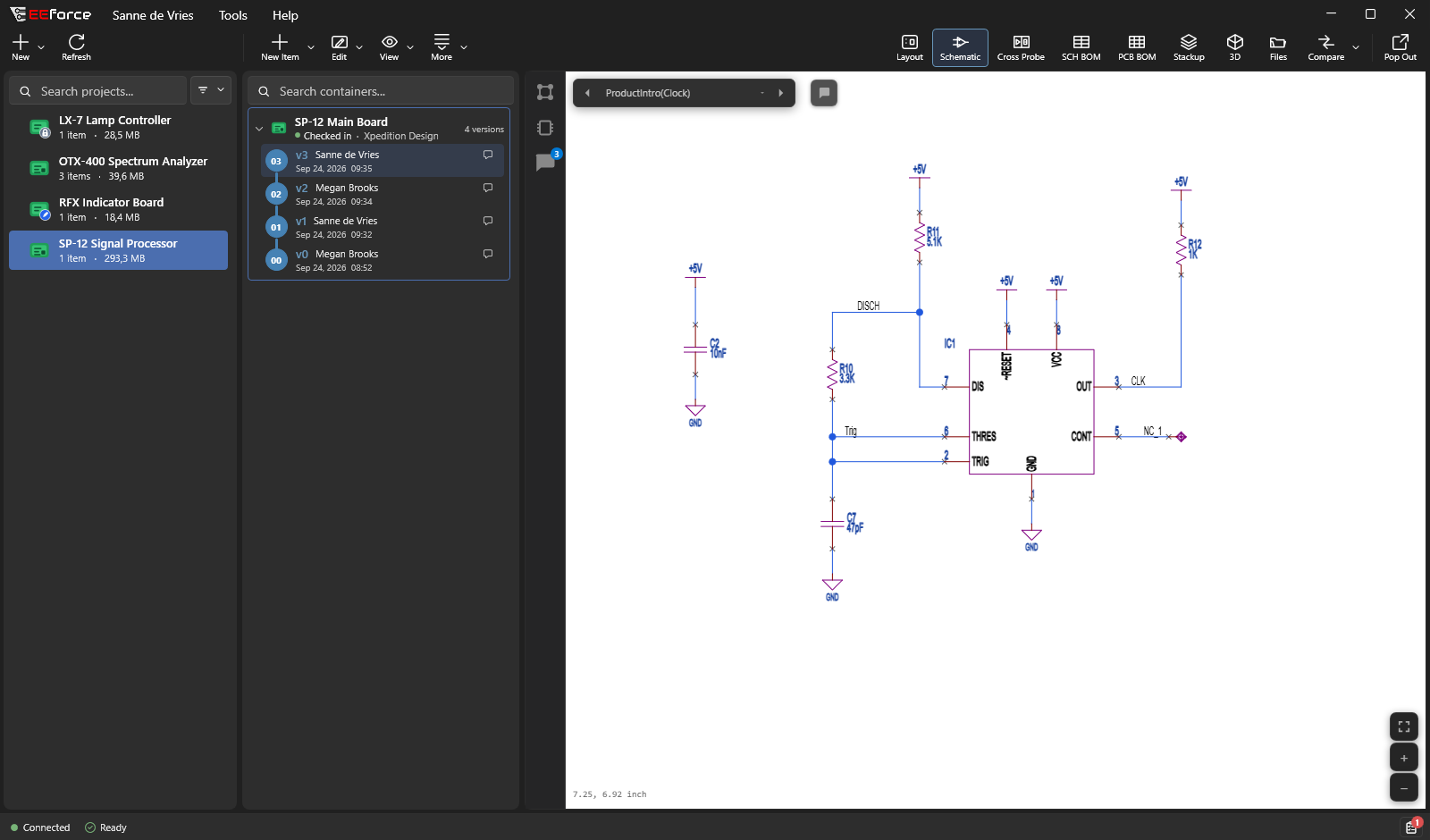
Task: Select the OTX-400 Spectrum Analyzer project
Action: point(118,169)
